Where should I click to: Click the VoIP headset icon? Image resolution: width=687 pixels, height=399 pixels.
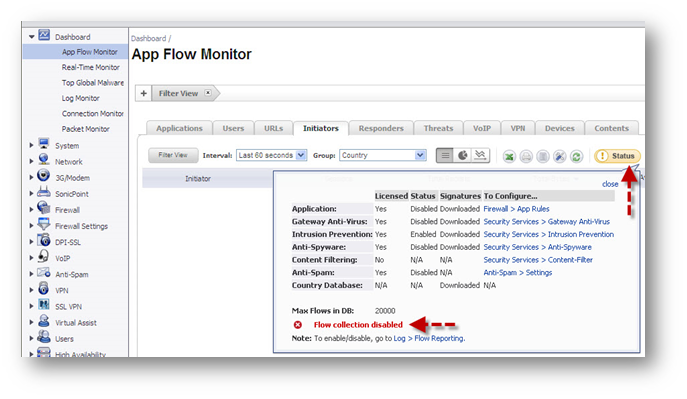click(x=43, y=256)
